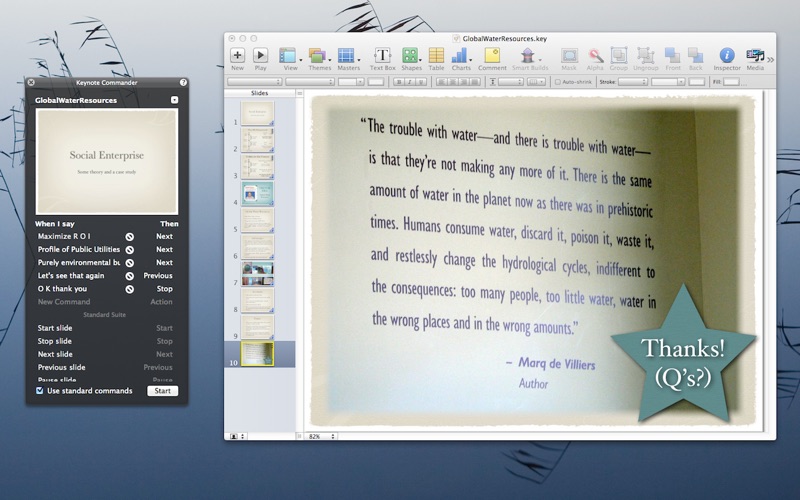This screenshot has width=800, height=500.
Task: Click the Smart Builds toolbar icon
Action: click(528, 55)
